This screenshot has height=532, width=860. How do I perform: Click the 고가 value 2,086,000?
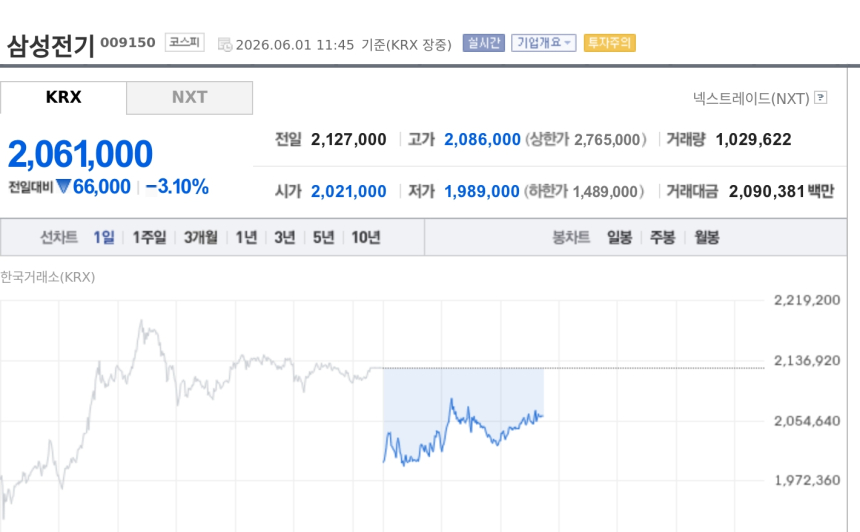(482, 140)
